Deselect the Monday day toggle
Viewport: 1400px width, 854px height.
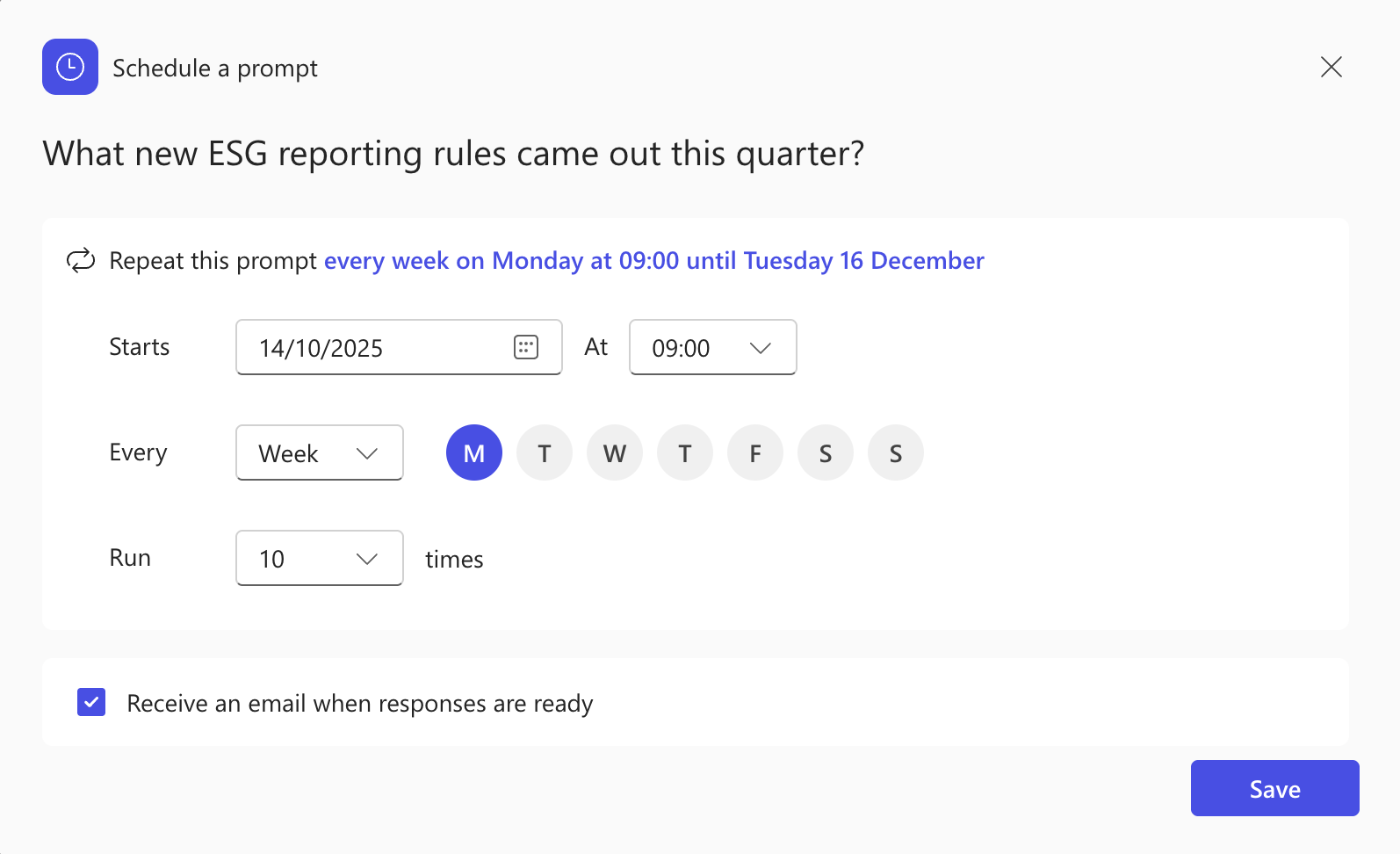point(474,452)
